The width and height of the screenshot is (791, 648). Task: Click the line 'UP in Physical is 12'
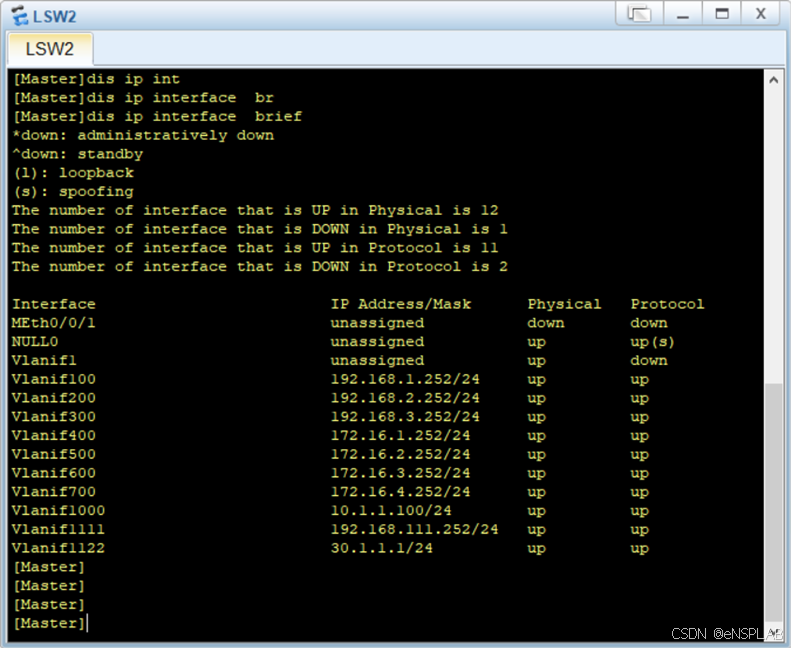click(255, 210)
